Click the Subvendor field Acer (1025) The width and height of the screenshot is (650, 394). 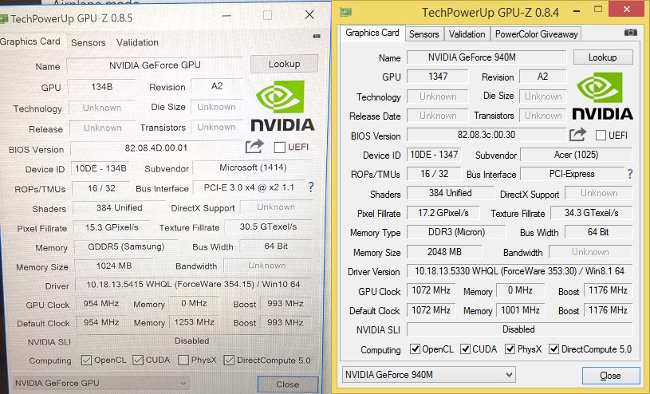(576, 155)
